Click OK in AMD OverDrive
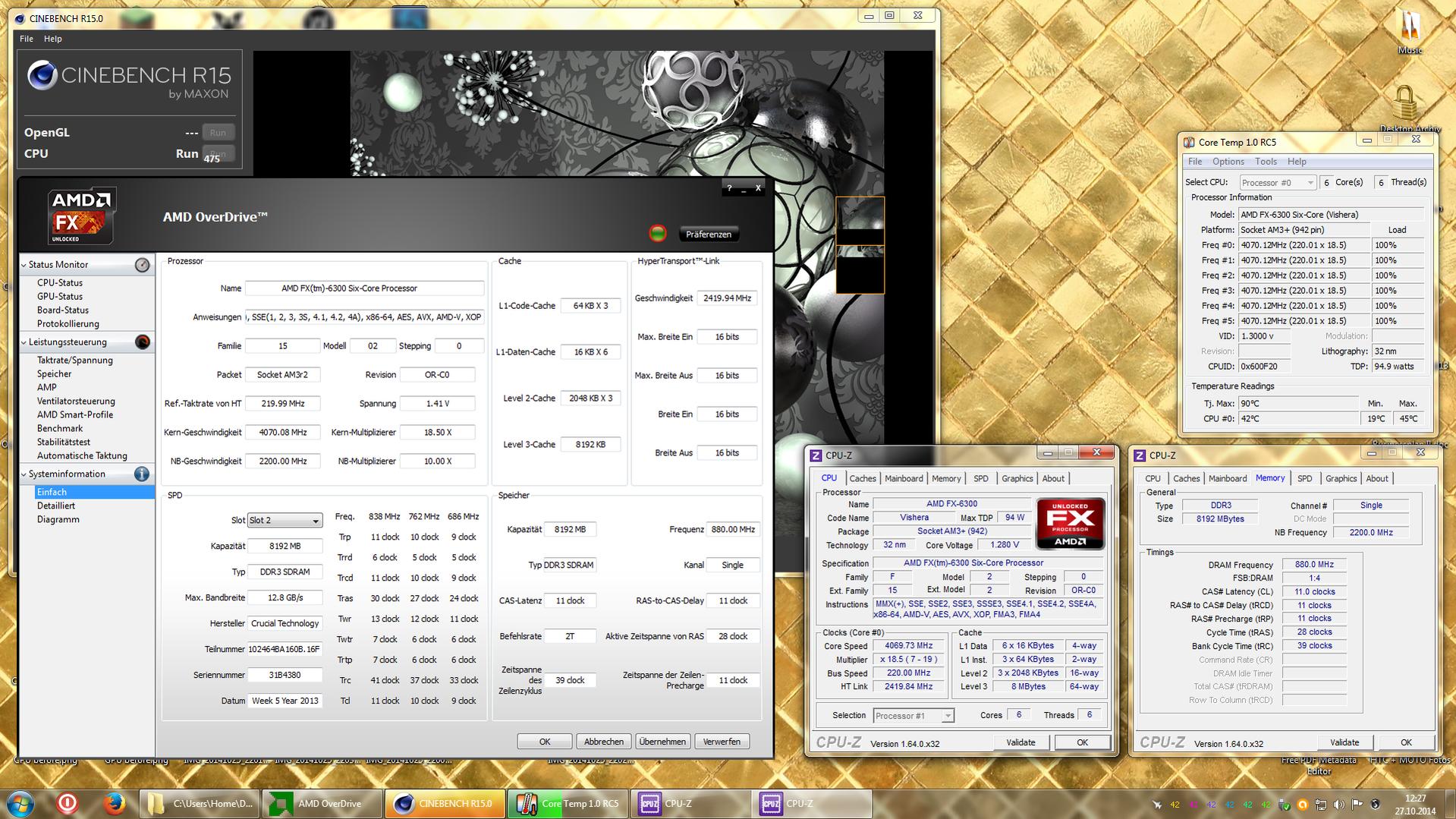The width and height of the screenshot is (1456, 819). (x=545, y=742)
